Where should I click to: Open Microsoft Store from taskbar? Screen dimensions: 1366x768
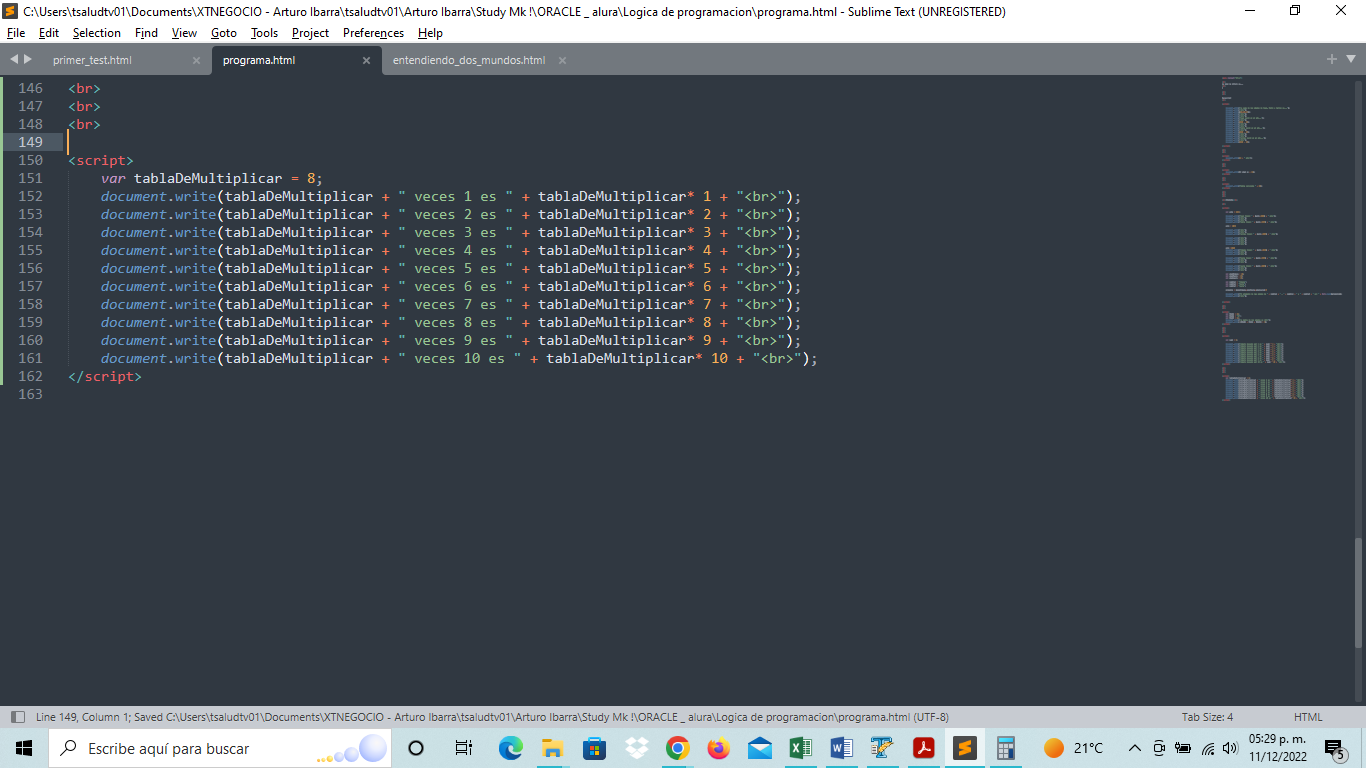pos(595,748)
